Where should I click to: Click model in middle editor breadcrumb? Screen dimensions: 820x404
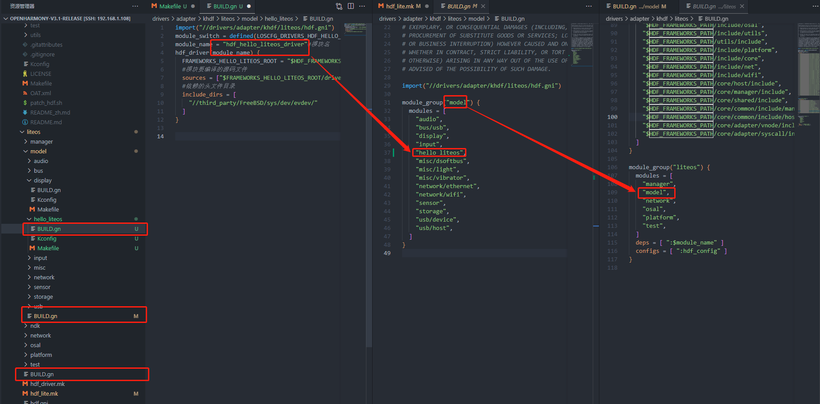(x=476, y=18)
